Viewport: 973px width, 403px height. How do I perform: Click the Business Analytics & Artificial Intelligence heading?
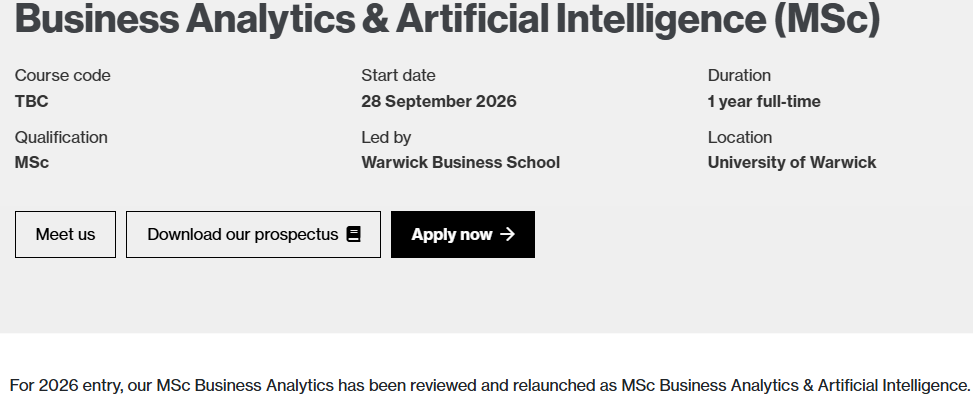click(446, 20)
